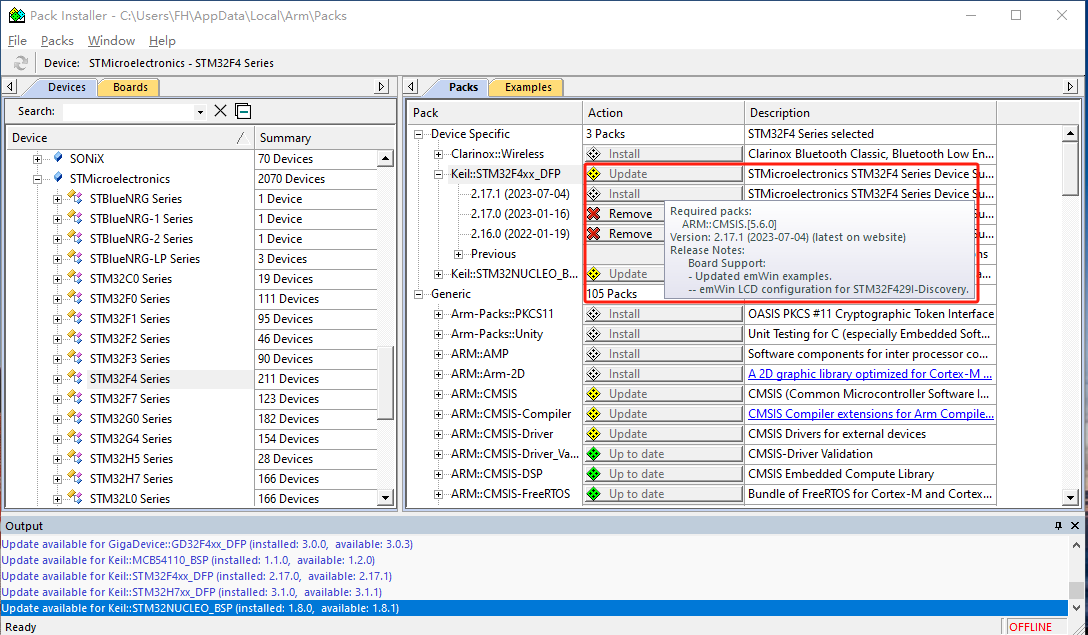Open the search field dropdown arrow

coord(200,112)
